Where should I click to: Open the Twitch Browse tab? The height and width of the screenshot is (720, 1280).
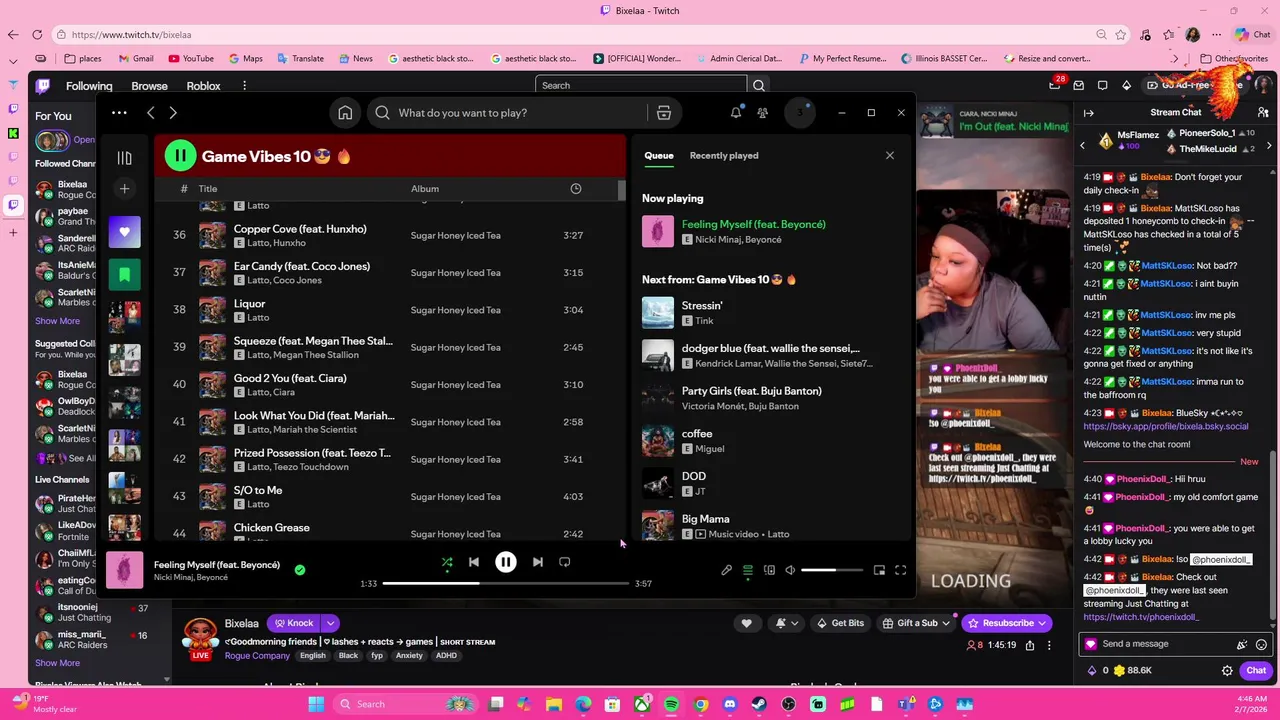click(x=149, y=86)
